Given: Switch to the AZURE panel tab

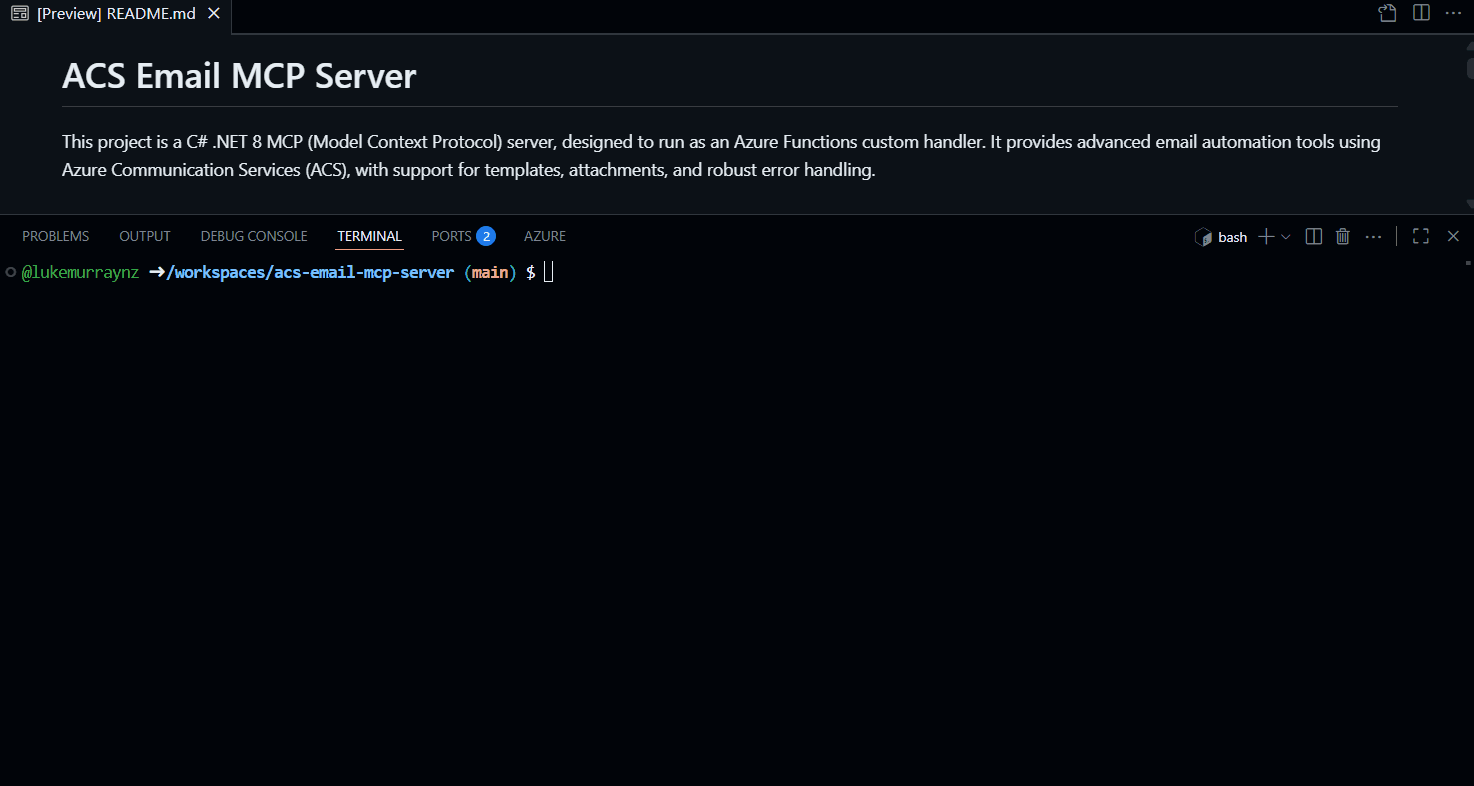Looking at the screenshot, I should [x=545, y=236].
